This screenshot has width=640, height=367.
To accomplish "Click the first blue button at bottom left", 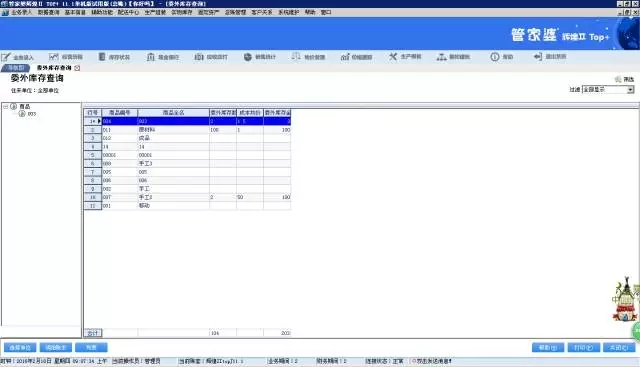I will (20, 347).
